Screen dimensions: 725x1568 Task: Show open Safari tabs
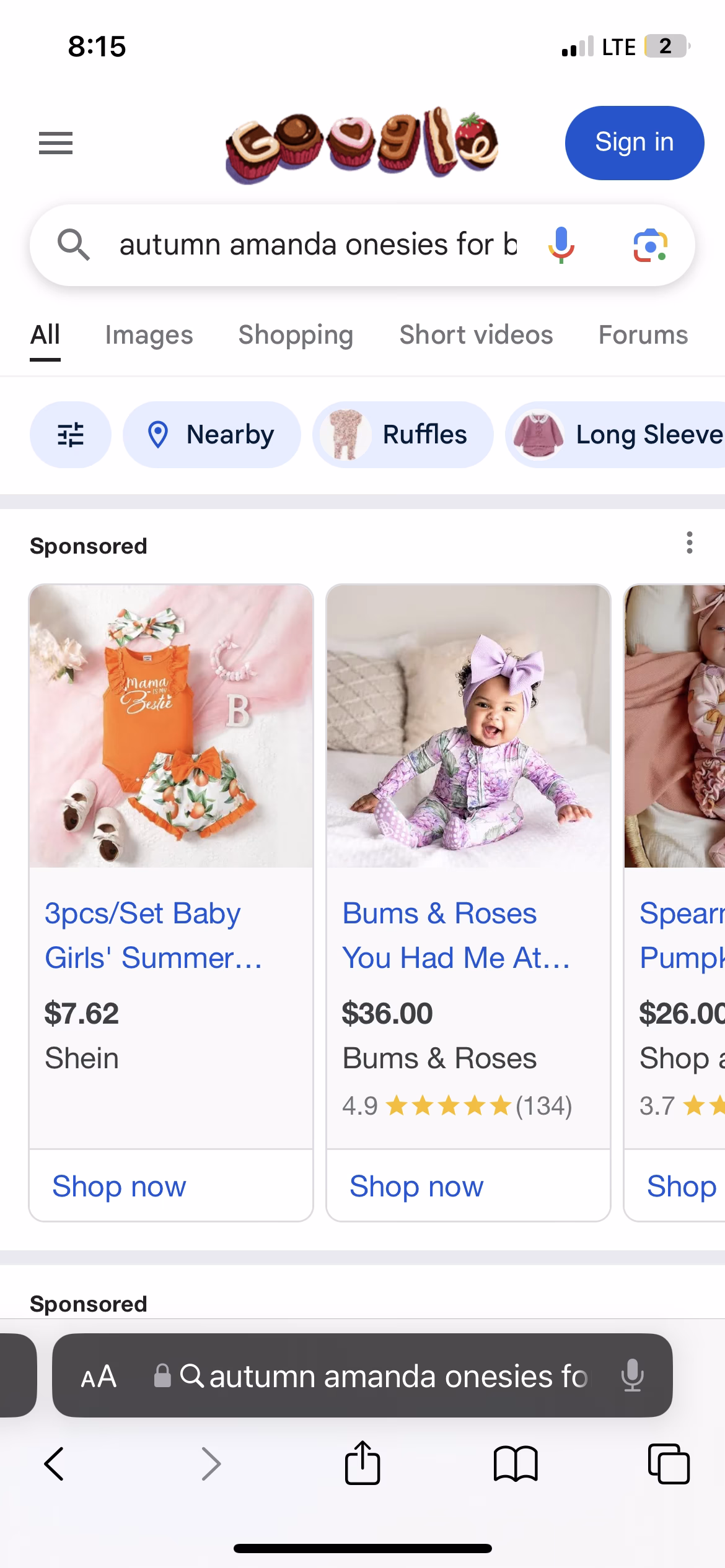pos(668,1463)
